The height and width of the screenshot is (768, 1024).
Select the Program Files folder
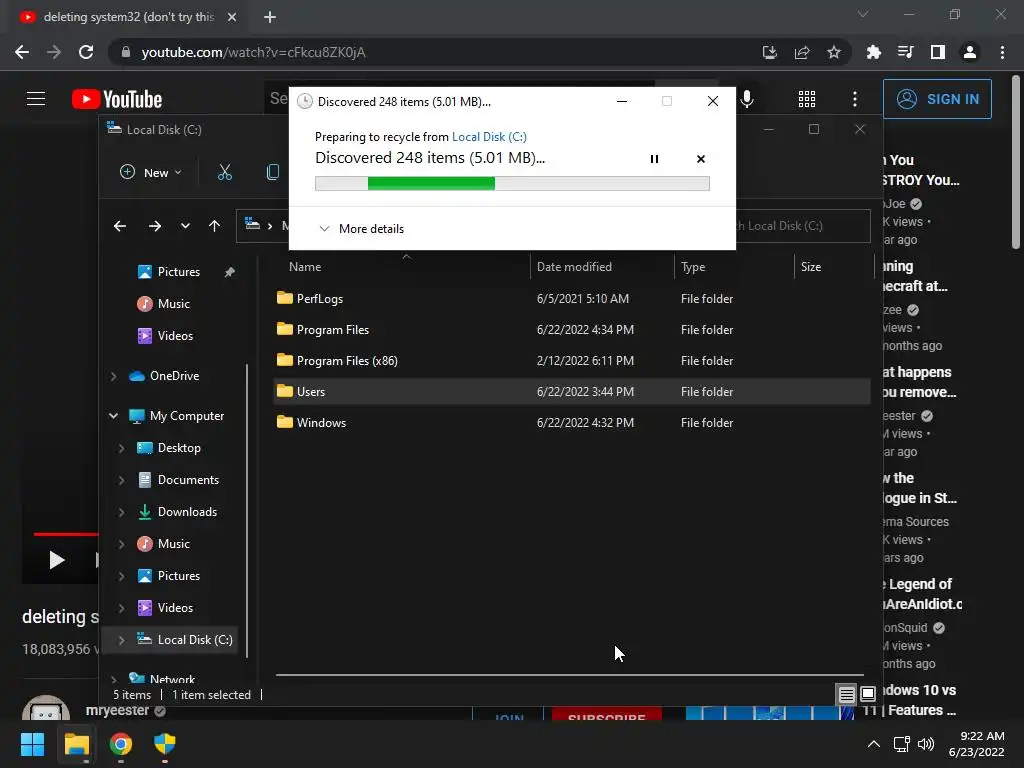(571, 330)
